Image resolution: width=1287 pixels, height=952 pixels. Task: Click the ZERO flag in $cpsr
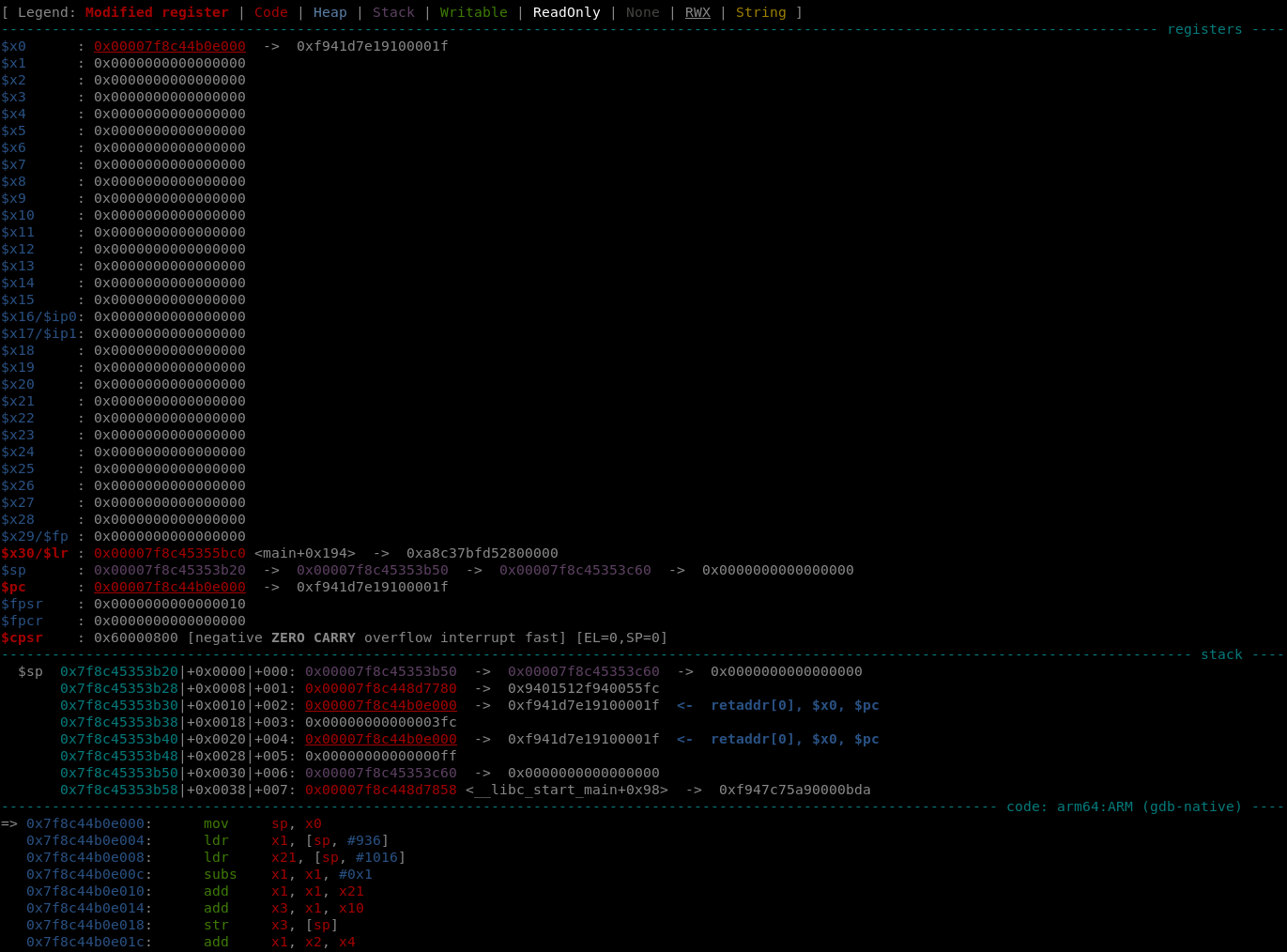pos(288,637)
